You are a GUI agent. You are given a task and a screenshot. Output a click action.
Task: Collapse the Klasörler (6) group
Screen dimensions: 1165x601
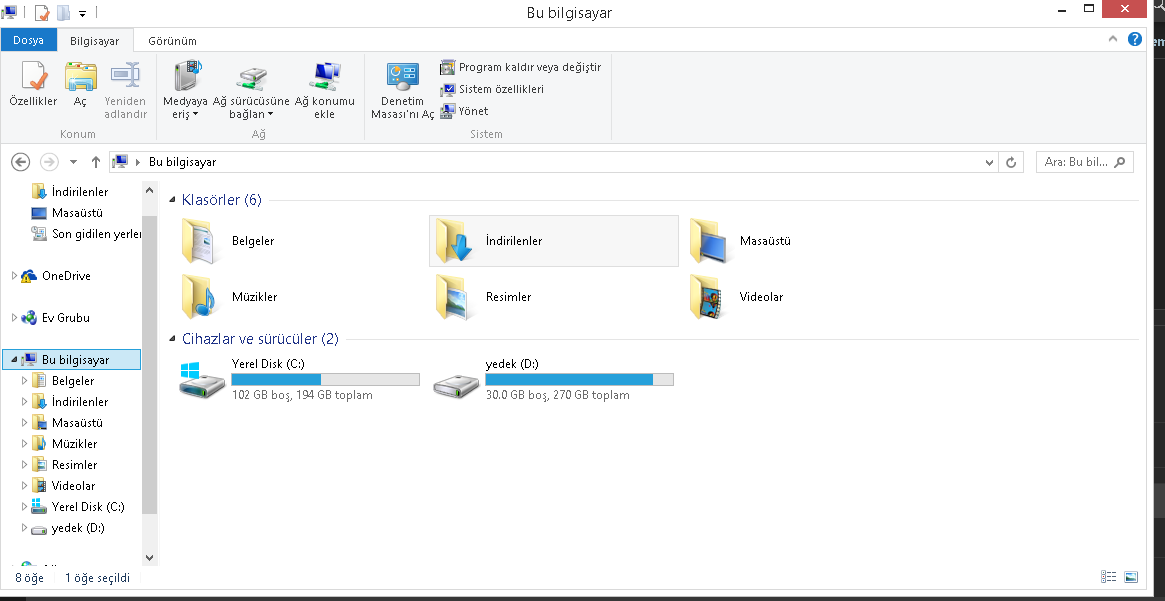[x=172, y=200]
